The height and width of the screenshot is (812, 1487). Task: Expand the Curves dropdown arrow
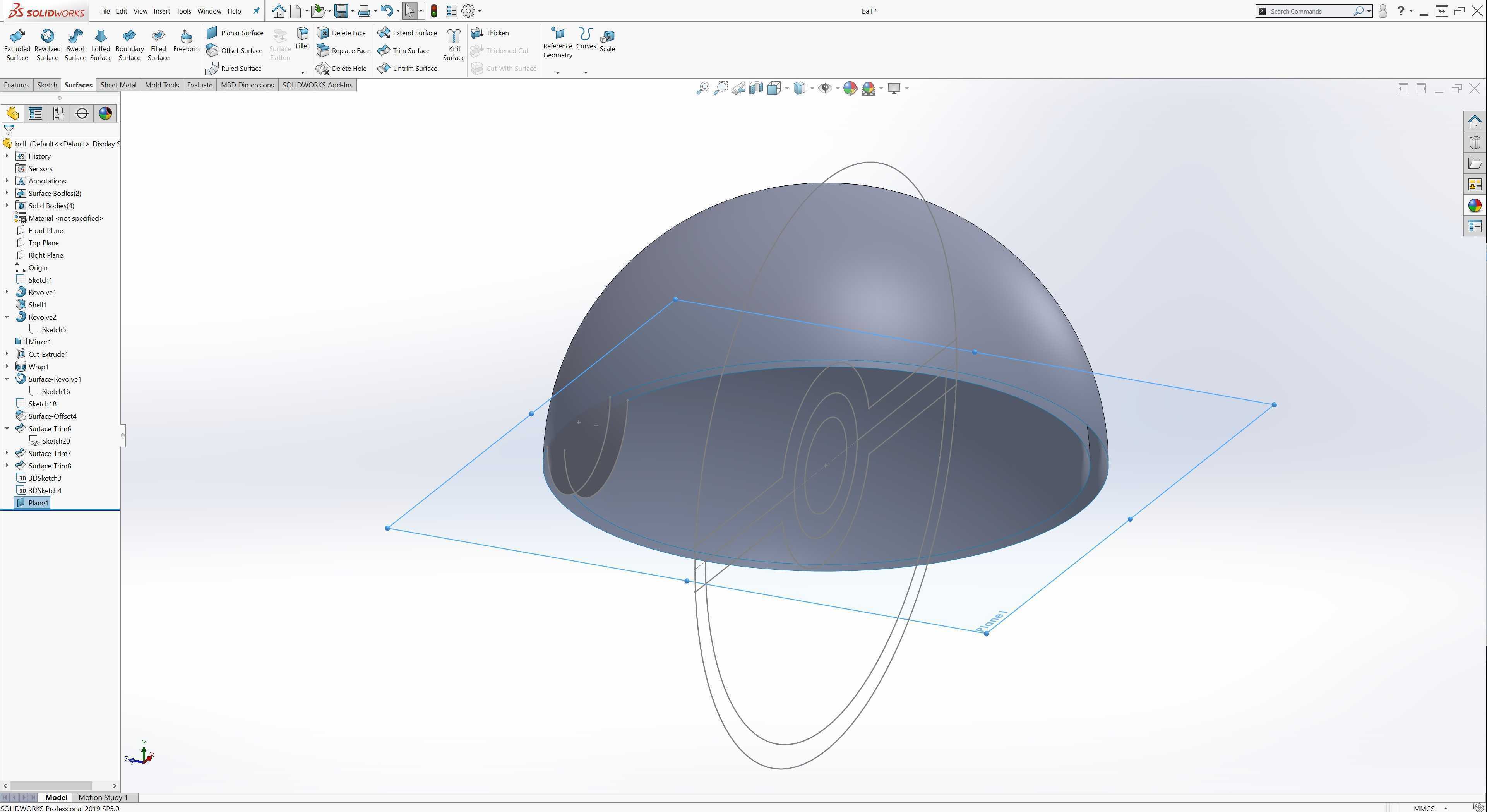click(x=586, y=73)
